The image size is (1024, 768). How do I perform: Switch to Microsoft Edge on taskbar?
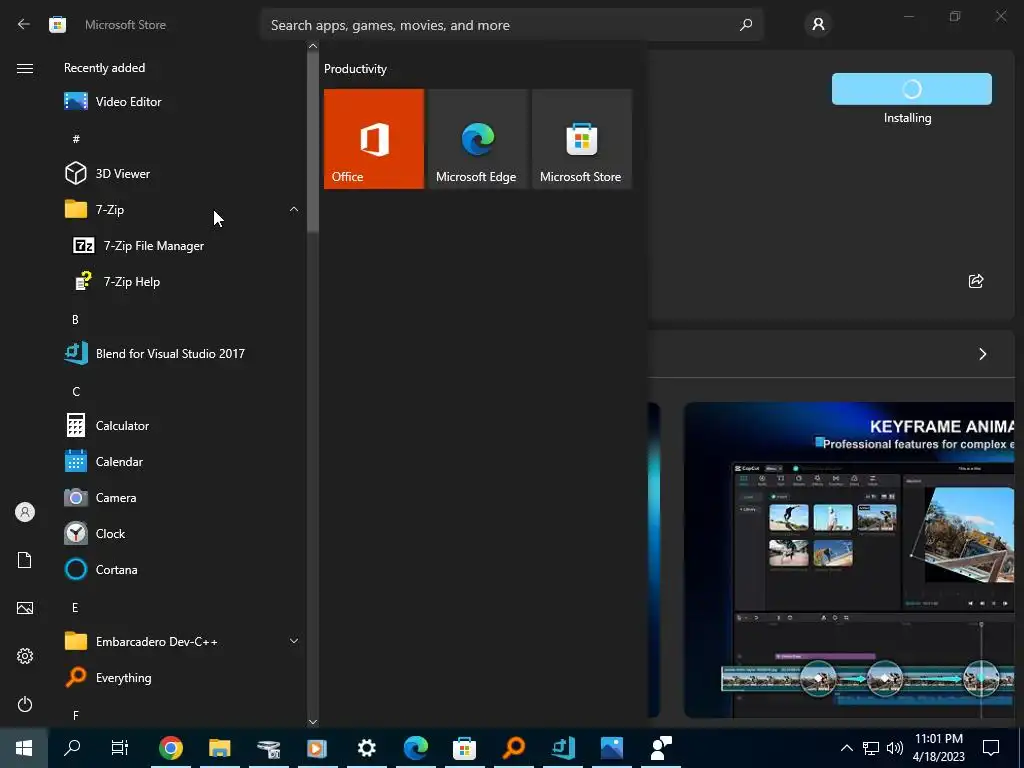415,748
